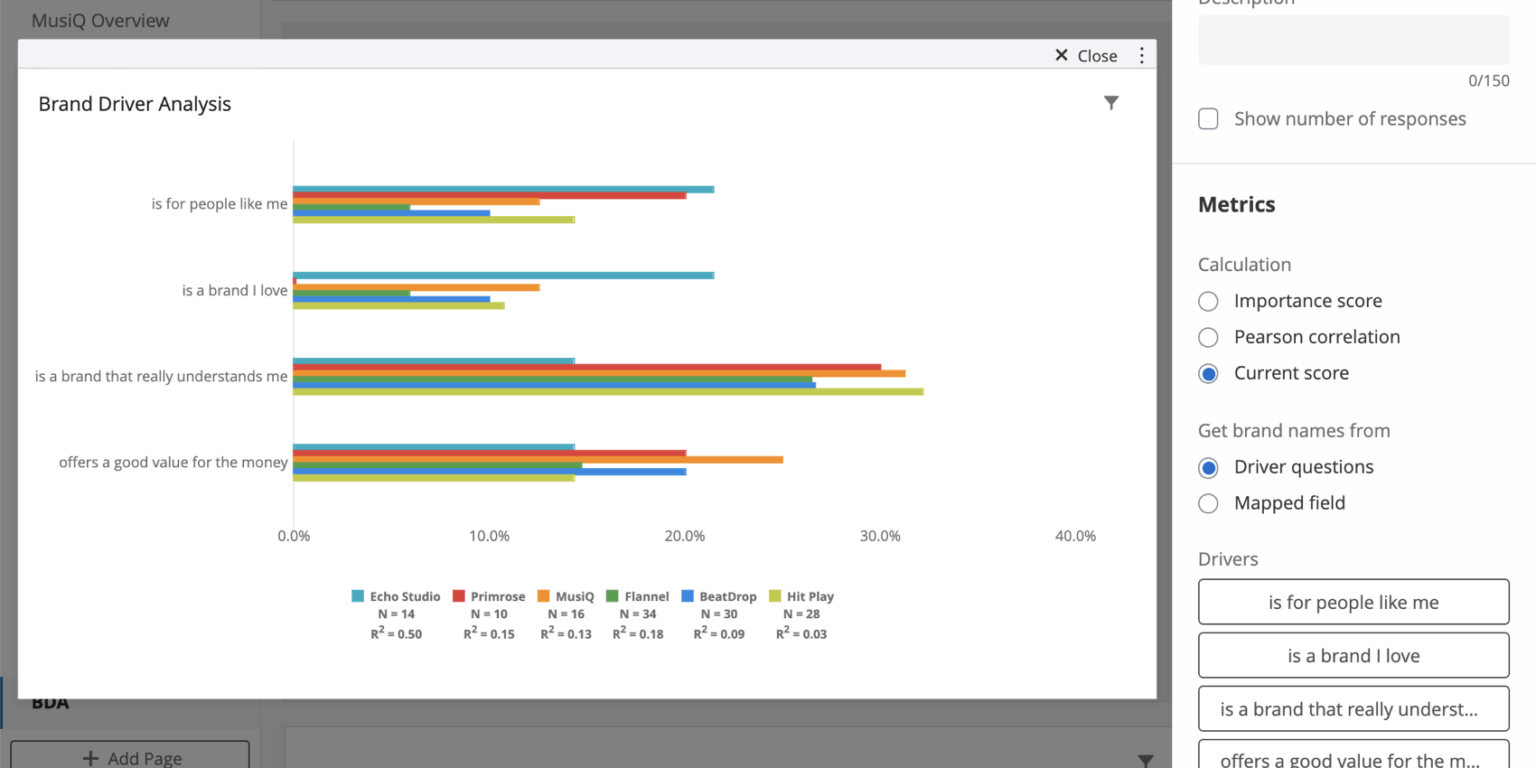1536x768 pixels.
Task: Toggle Hit Play legend swatch
Action: point(774,596)
